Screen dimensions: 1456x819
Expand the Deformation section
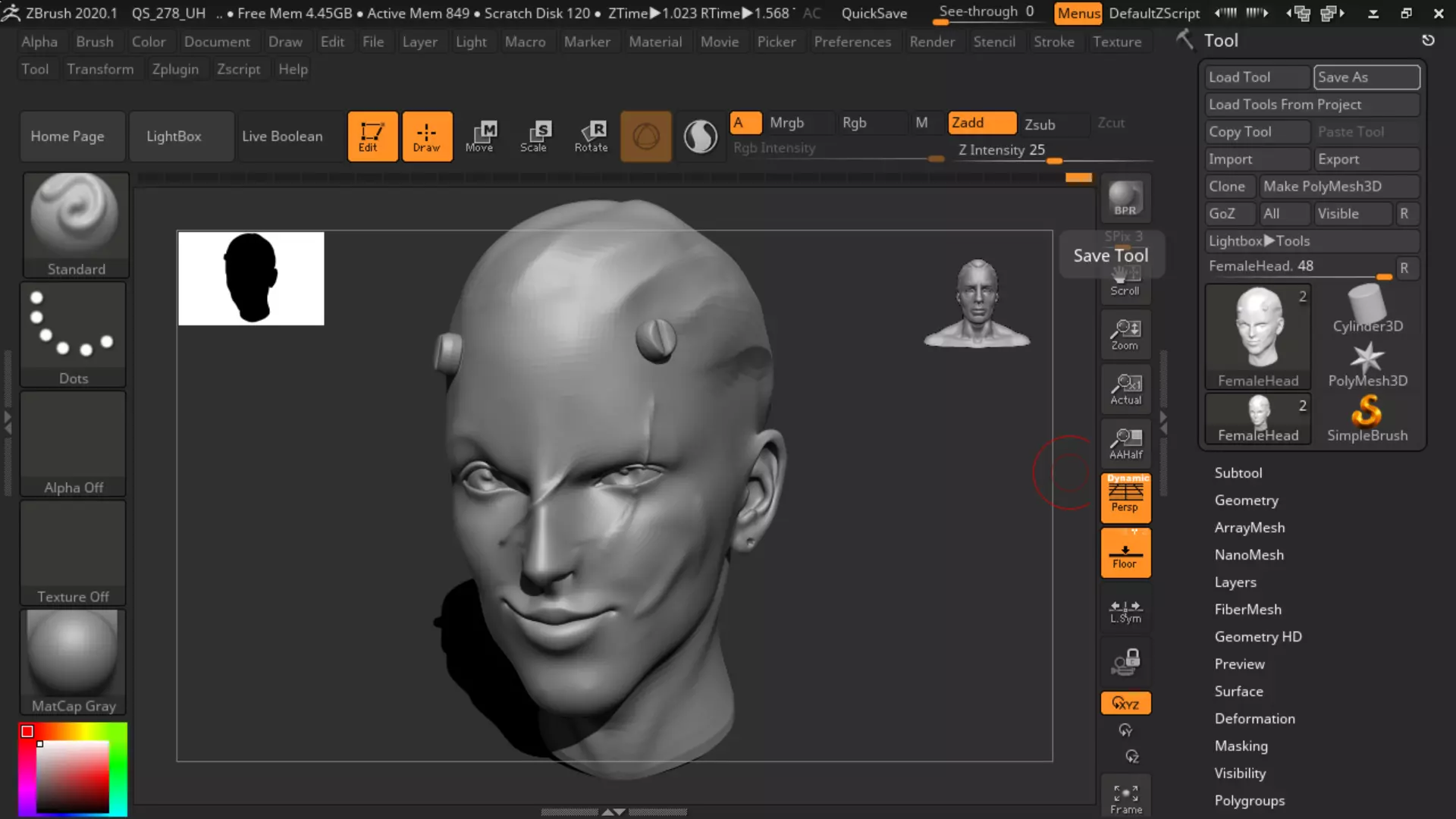(x=1254, y=718)
